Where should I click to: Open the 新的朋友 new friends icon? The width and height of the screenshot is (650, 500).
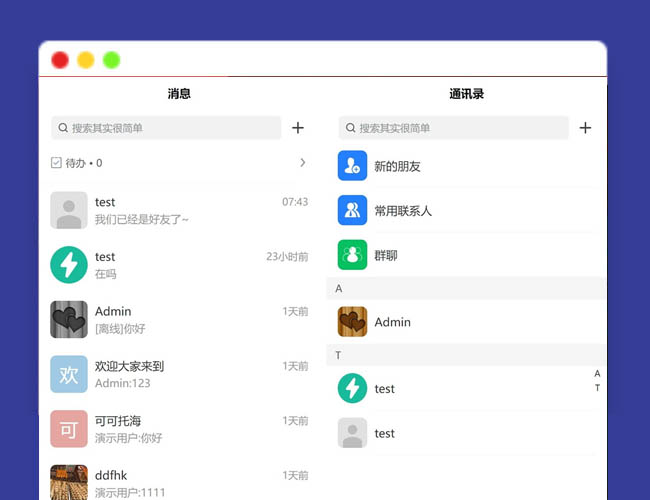[352, 166]
